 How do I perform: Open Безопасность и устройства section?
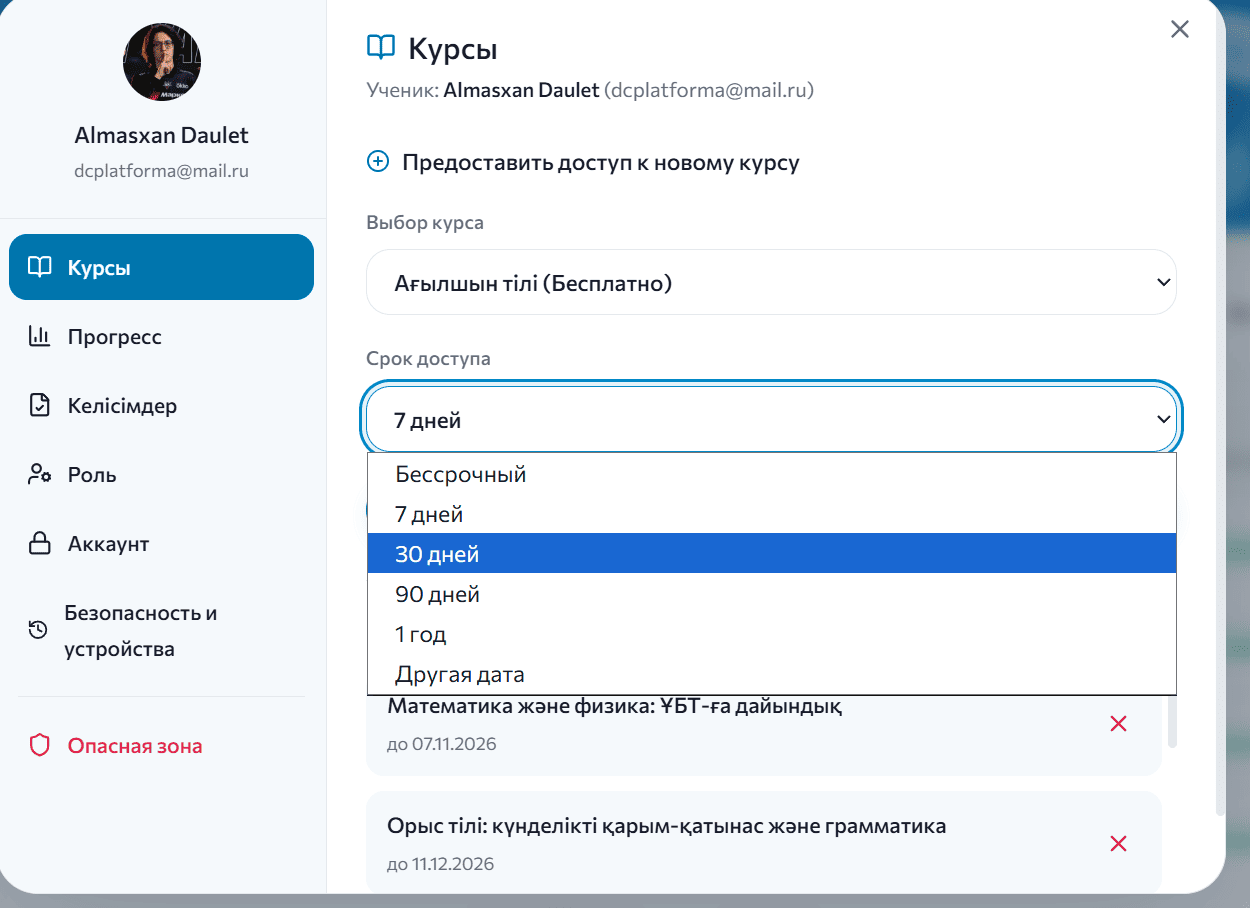coord(161,630)
